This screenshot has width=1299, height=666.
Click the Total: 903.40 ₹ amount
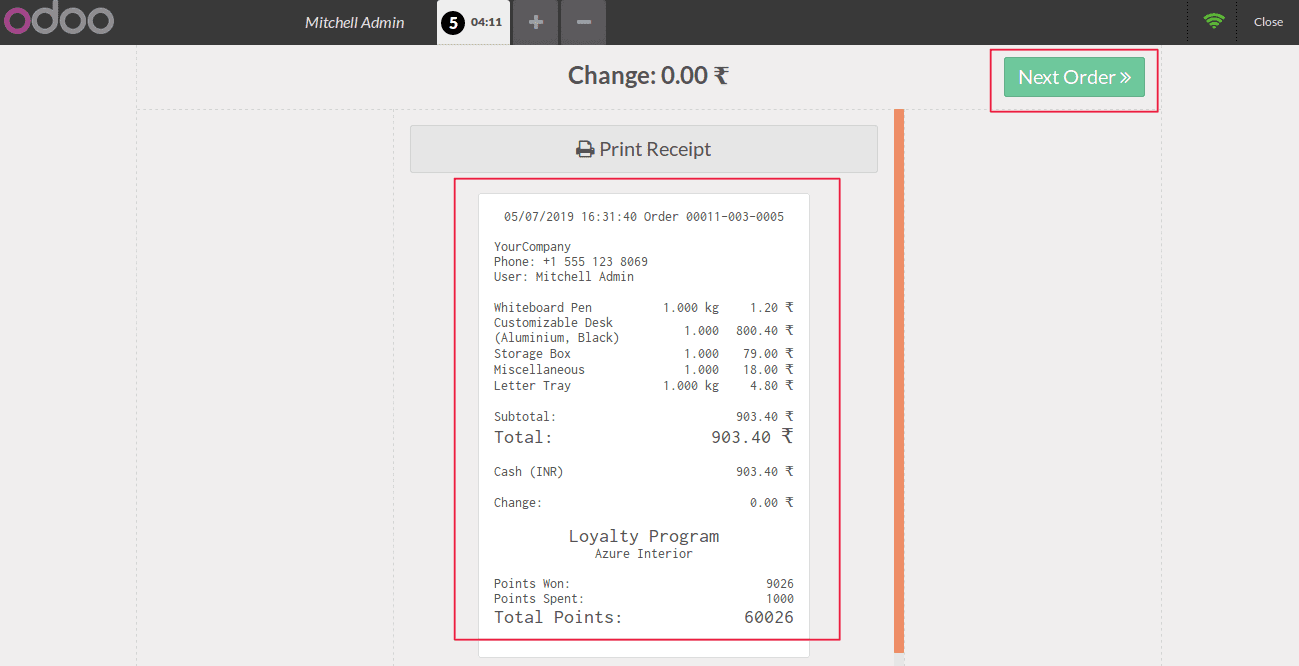coord(752,437)
